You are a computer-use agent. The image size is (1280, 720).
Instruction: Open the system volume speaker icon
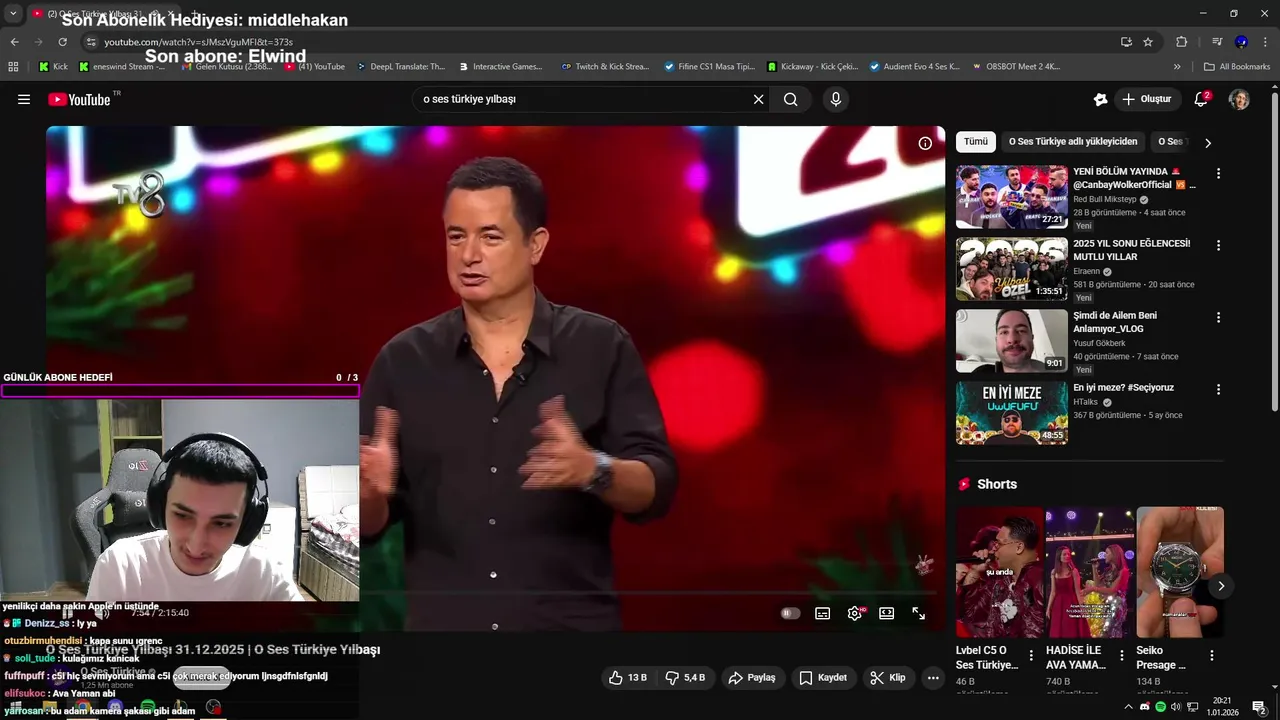pos(1176,707)
